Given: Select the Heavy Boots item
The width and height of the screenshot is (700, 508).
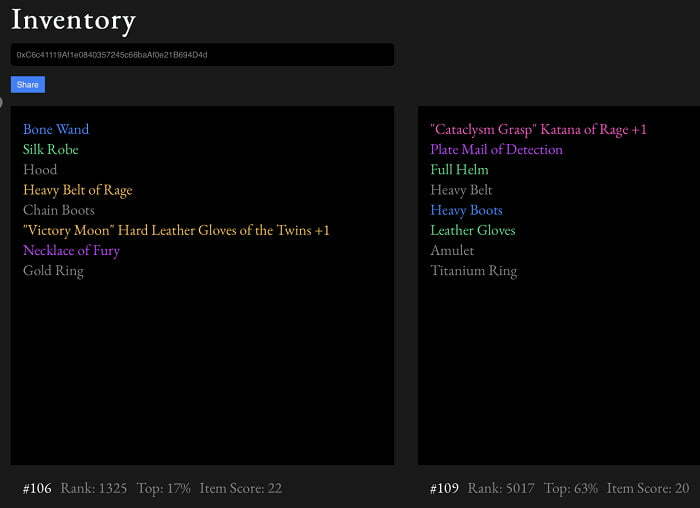Looking at the screenshot, I should pyautogui.click(x=466, y=210).
